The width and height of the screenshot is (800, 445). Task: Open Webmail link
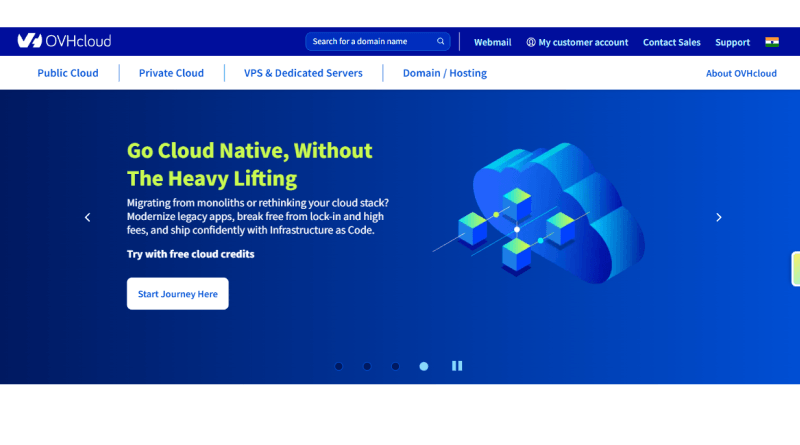[492, 42]
